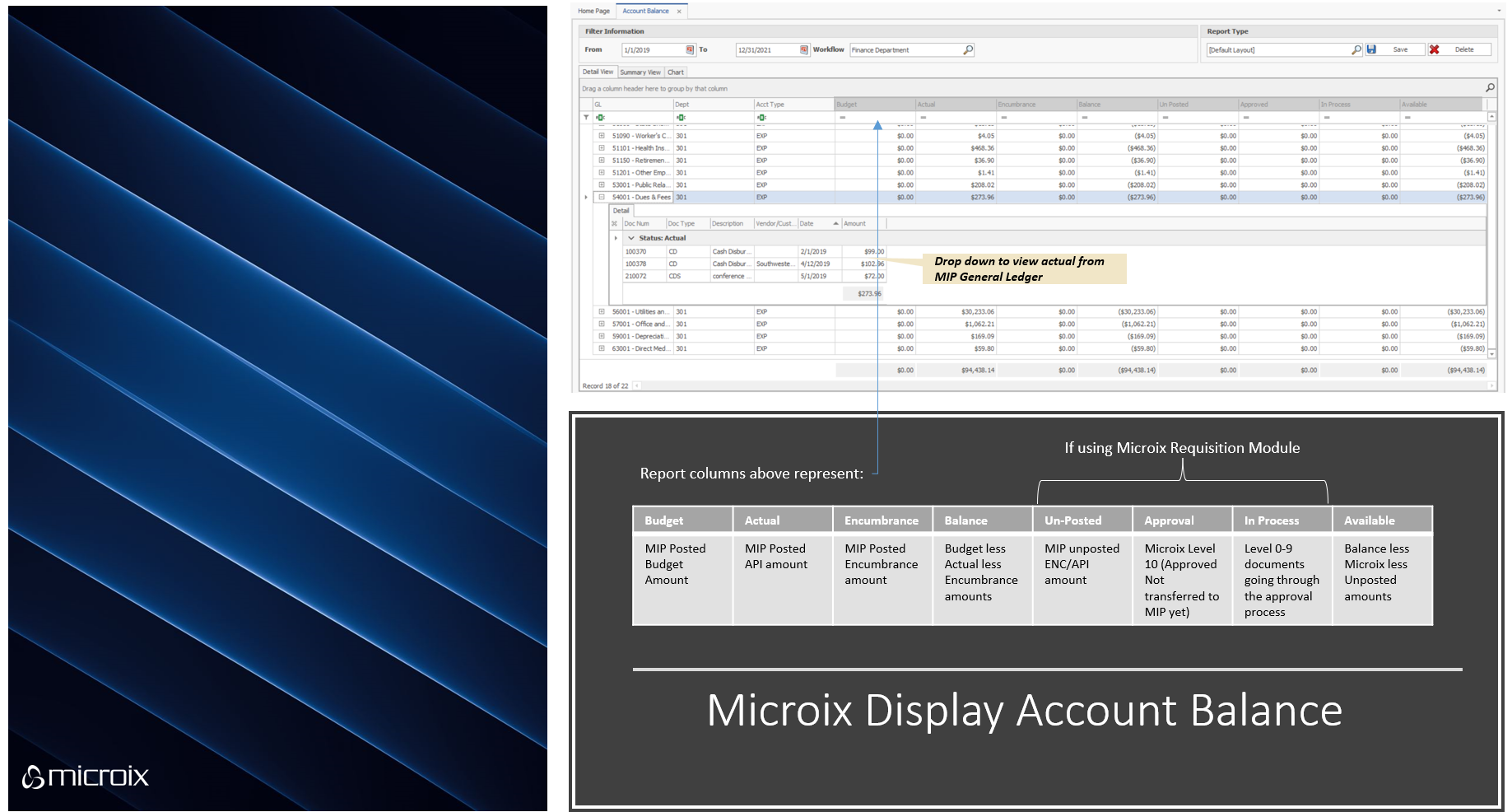1512x812 pixels.
Task: Save the report layout
Action: coord(1393,50)
